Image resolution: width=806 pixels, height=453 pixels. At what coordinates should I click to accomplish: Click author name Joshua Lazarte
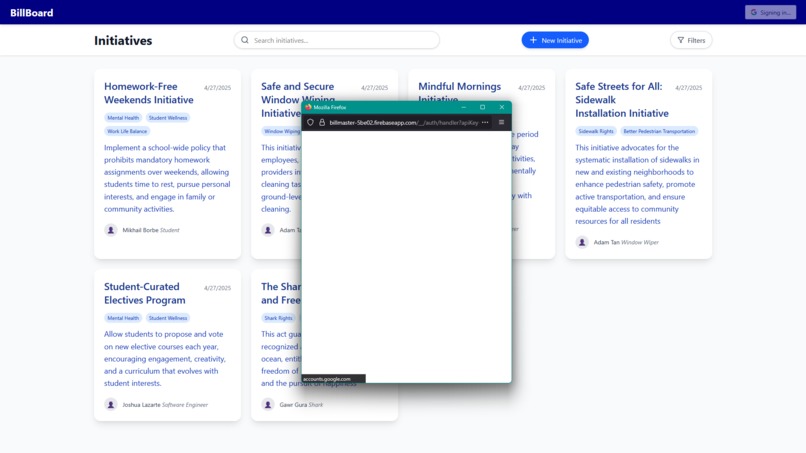[141, 405]
